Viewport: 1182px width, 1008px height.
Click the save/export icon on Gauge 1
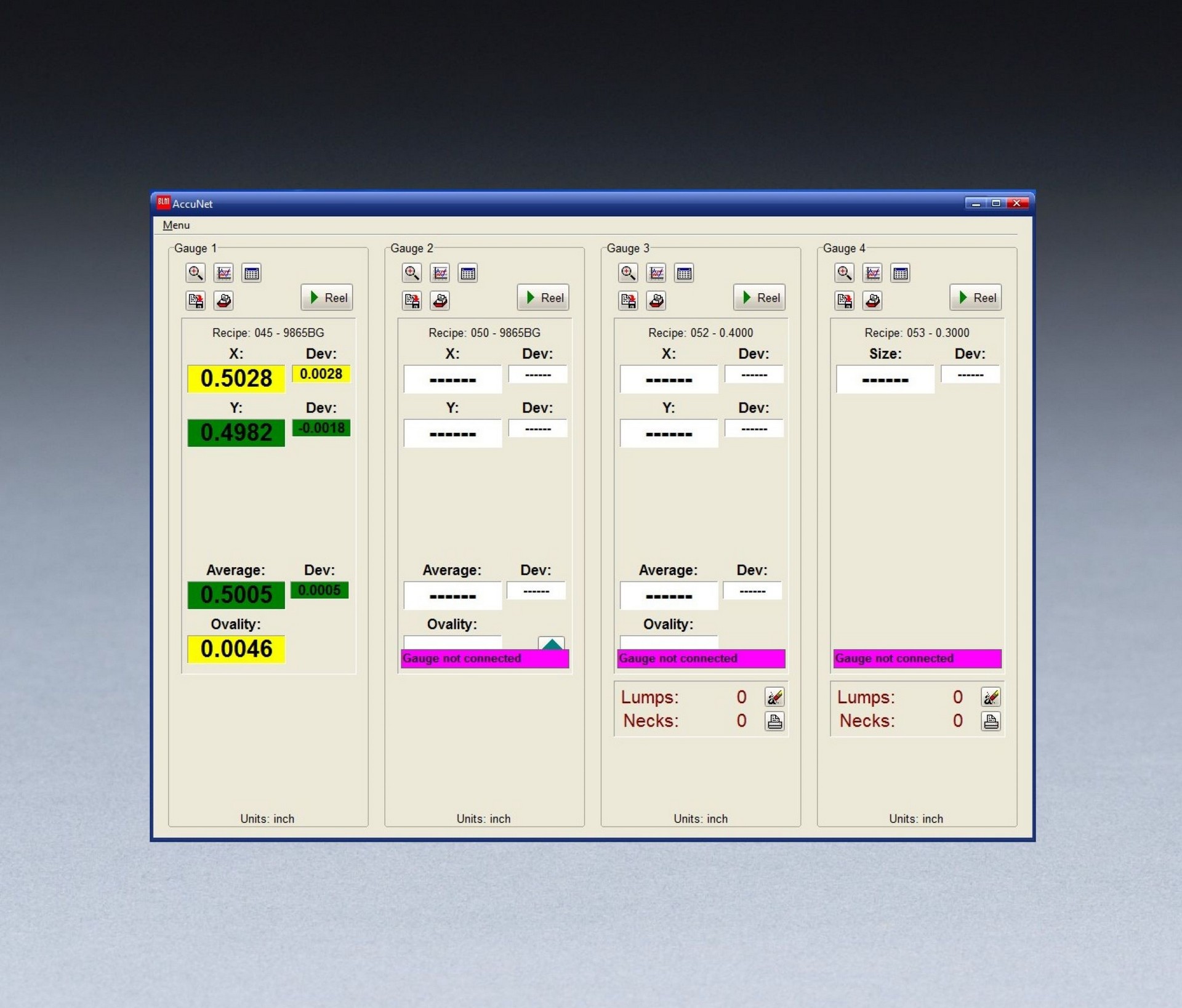pos(198,298)
